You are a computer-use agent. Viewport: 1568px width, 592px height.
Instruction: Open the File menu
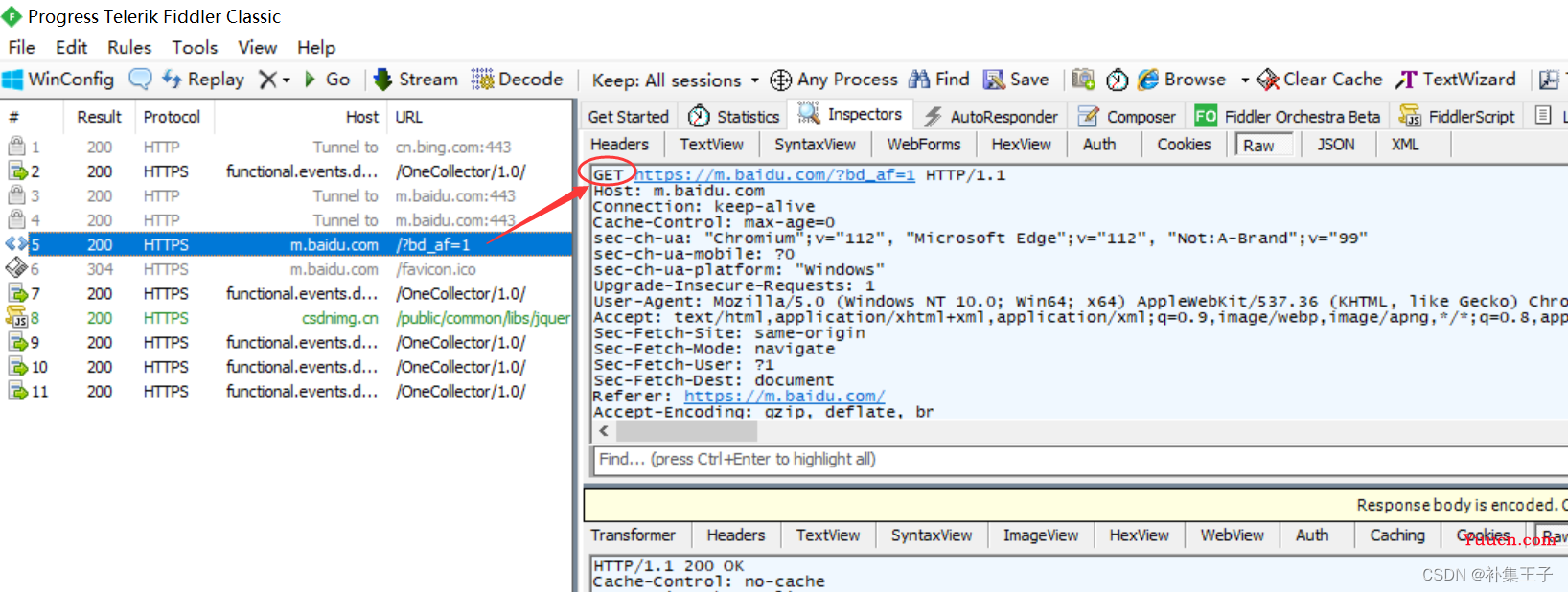[21, 47]
